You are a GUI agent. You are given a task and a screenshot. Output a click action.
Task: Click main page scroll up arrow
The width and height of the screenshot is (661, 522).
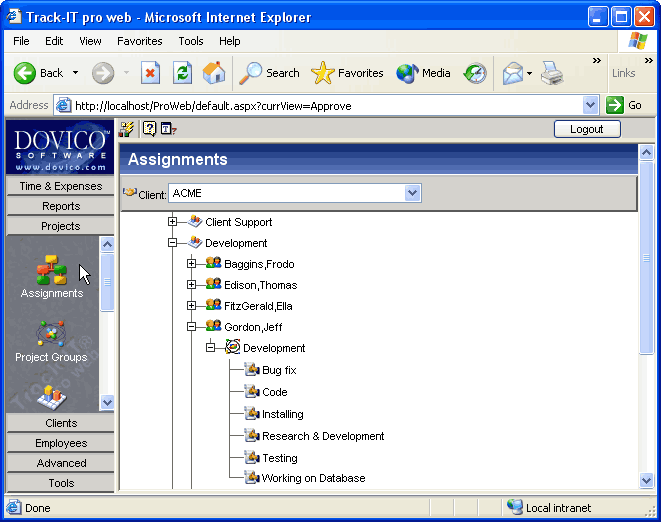pyautogui.click(x=646, y=152)
